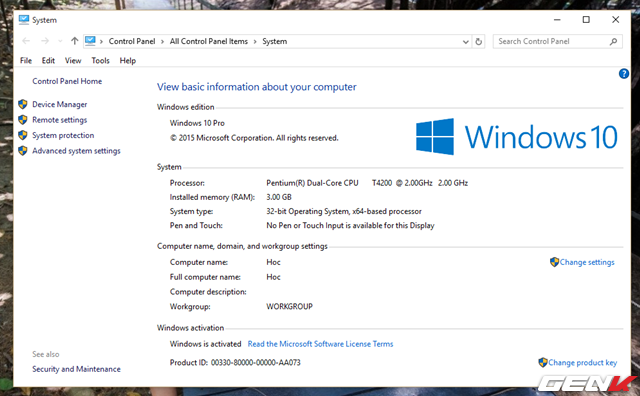Expand chevron before Control Panel breadcrumb
The height and width of the screenshot is (396, 640).
(x=101, y=42)
